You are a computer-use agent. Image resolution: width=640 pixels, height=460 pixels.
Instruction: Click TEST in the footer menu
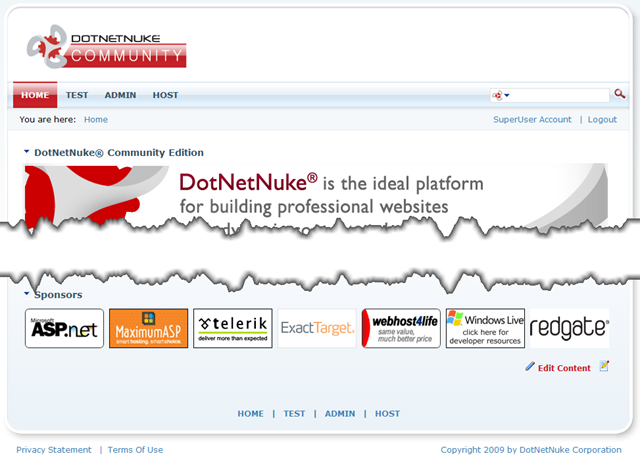click(x=294, y=414)
